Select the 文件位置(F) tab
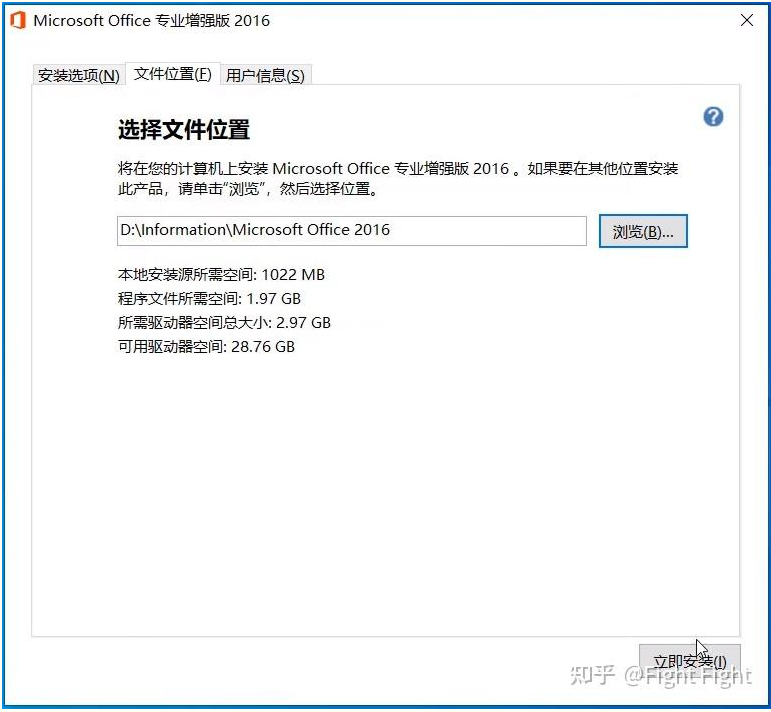Viewport: 771px width, 712px height. [x=173, y=74]
